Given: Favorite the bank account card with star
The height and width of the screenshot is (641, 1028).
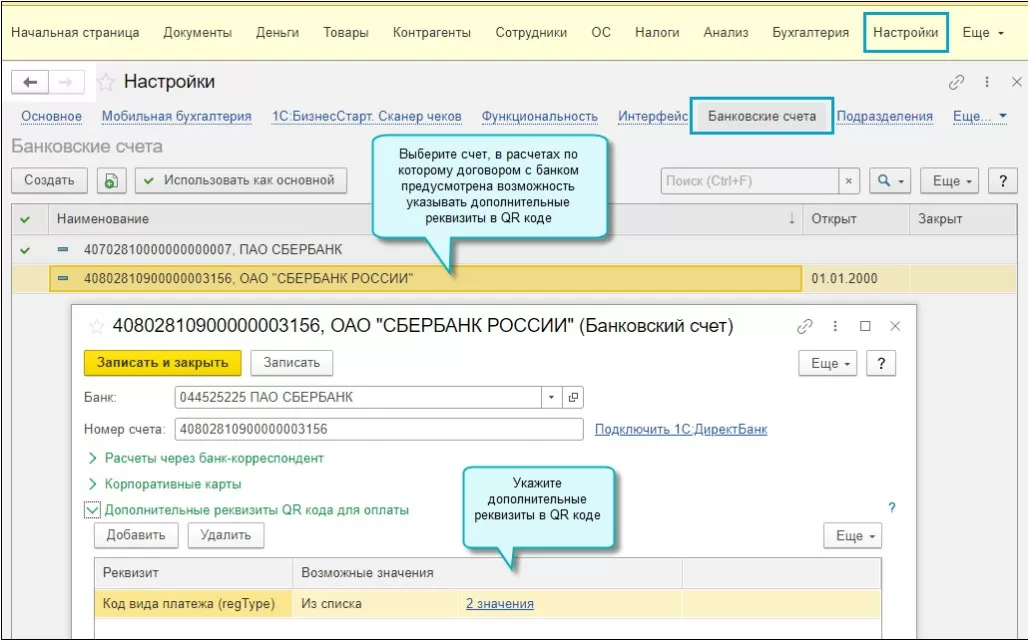Looking at the screenshot, I should pos(96,326).
